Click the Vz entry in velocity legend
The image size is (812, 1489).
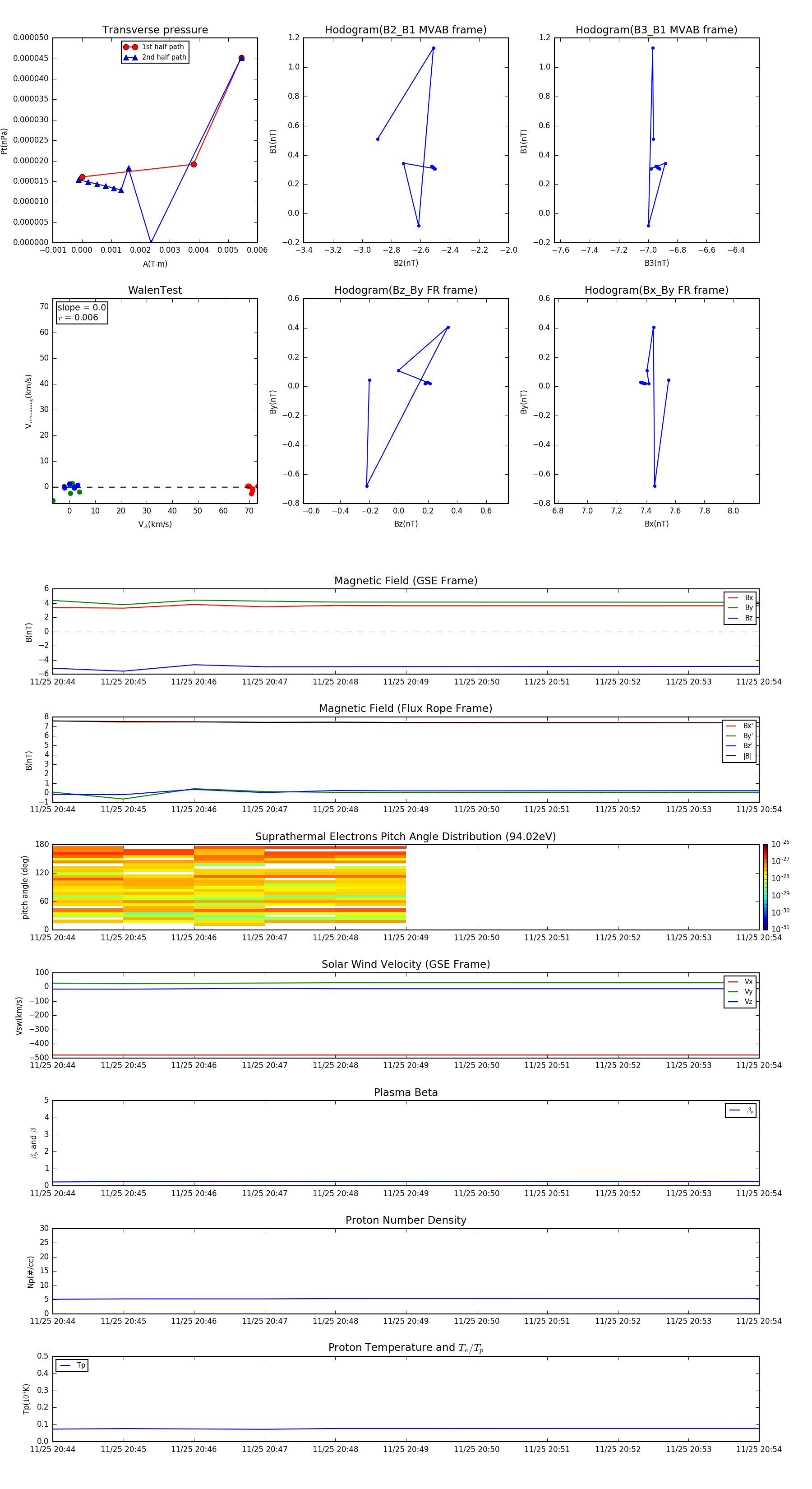tap(740, 1002)
